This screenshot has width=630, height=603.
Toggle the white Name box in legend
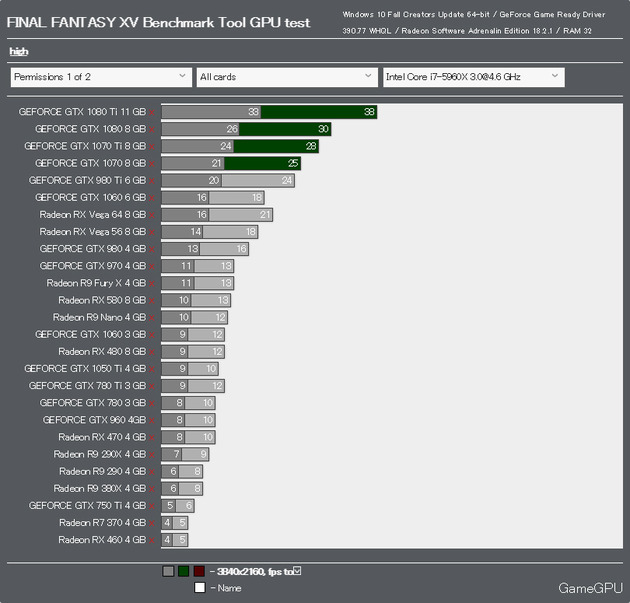pos(200,587)
